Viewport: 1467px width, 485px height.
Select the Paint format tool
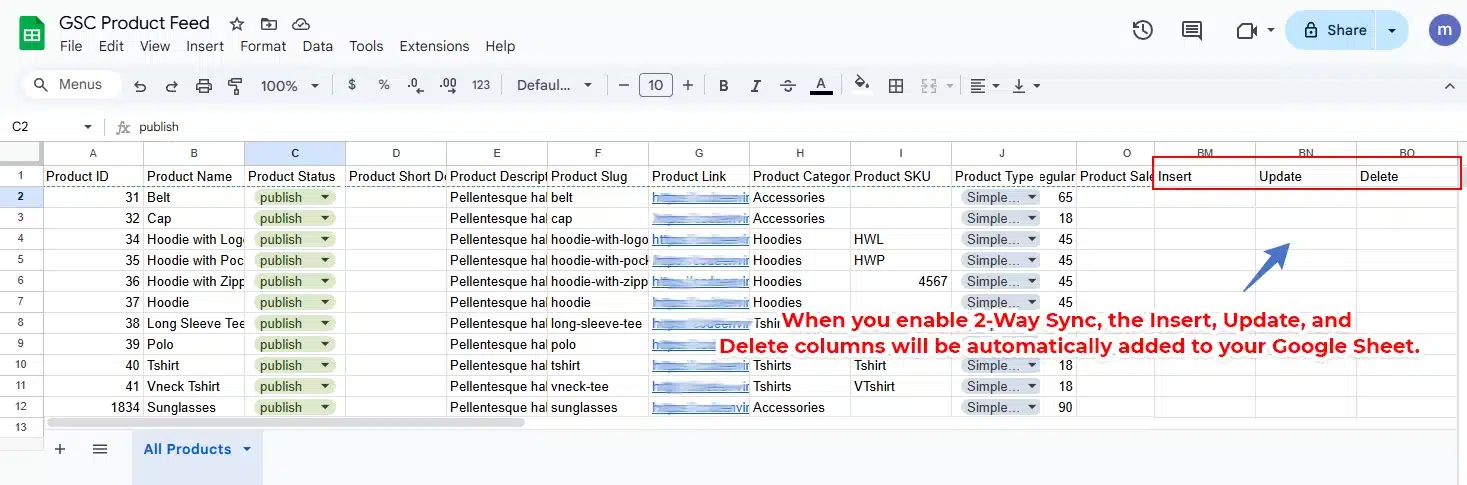236,86
